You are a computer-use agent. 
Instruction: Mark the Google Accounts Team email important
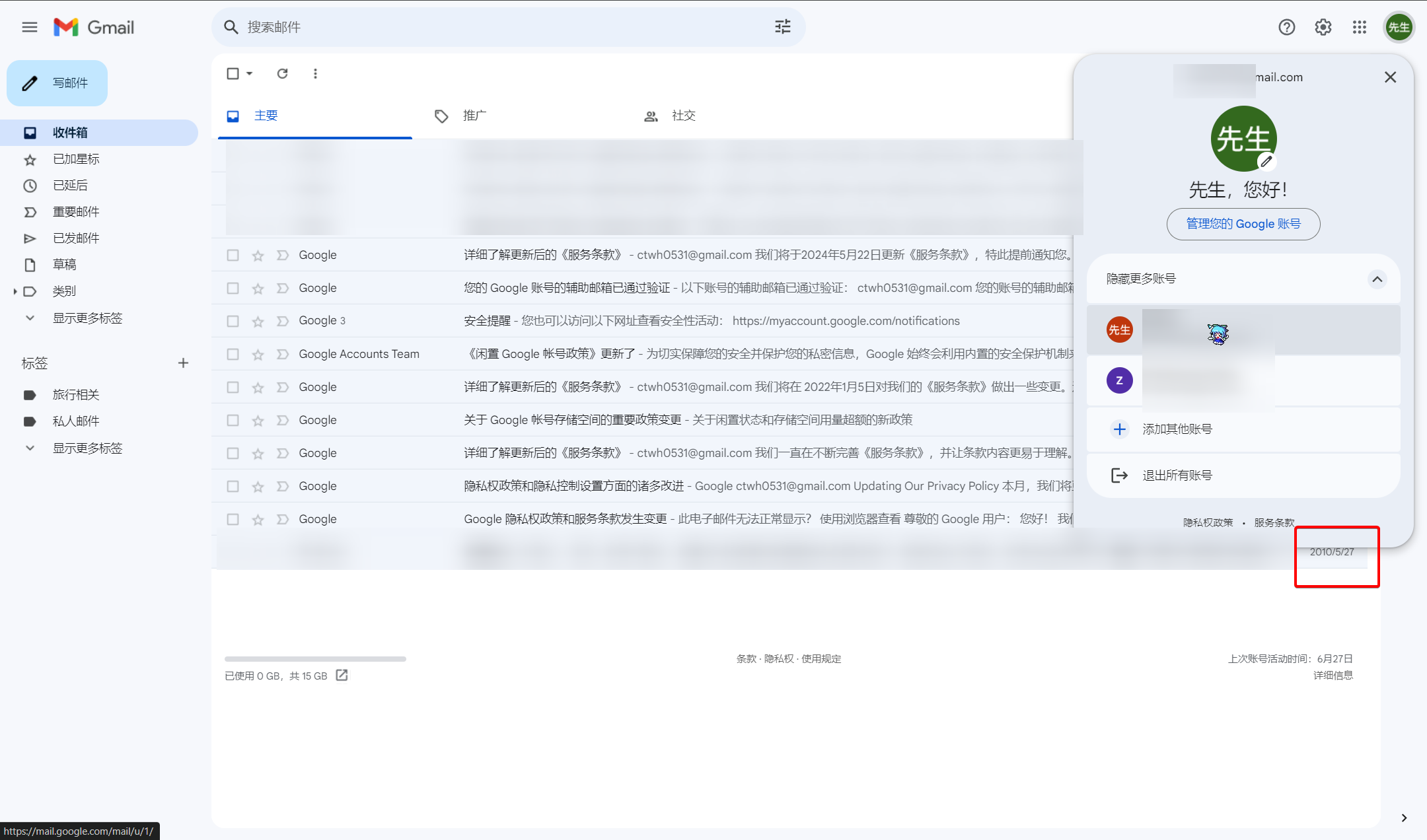coord(283,354)
